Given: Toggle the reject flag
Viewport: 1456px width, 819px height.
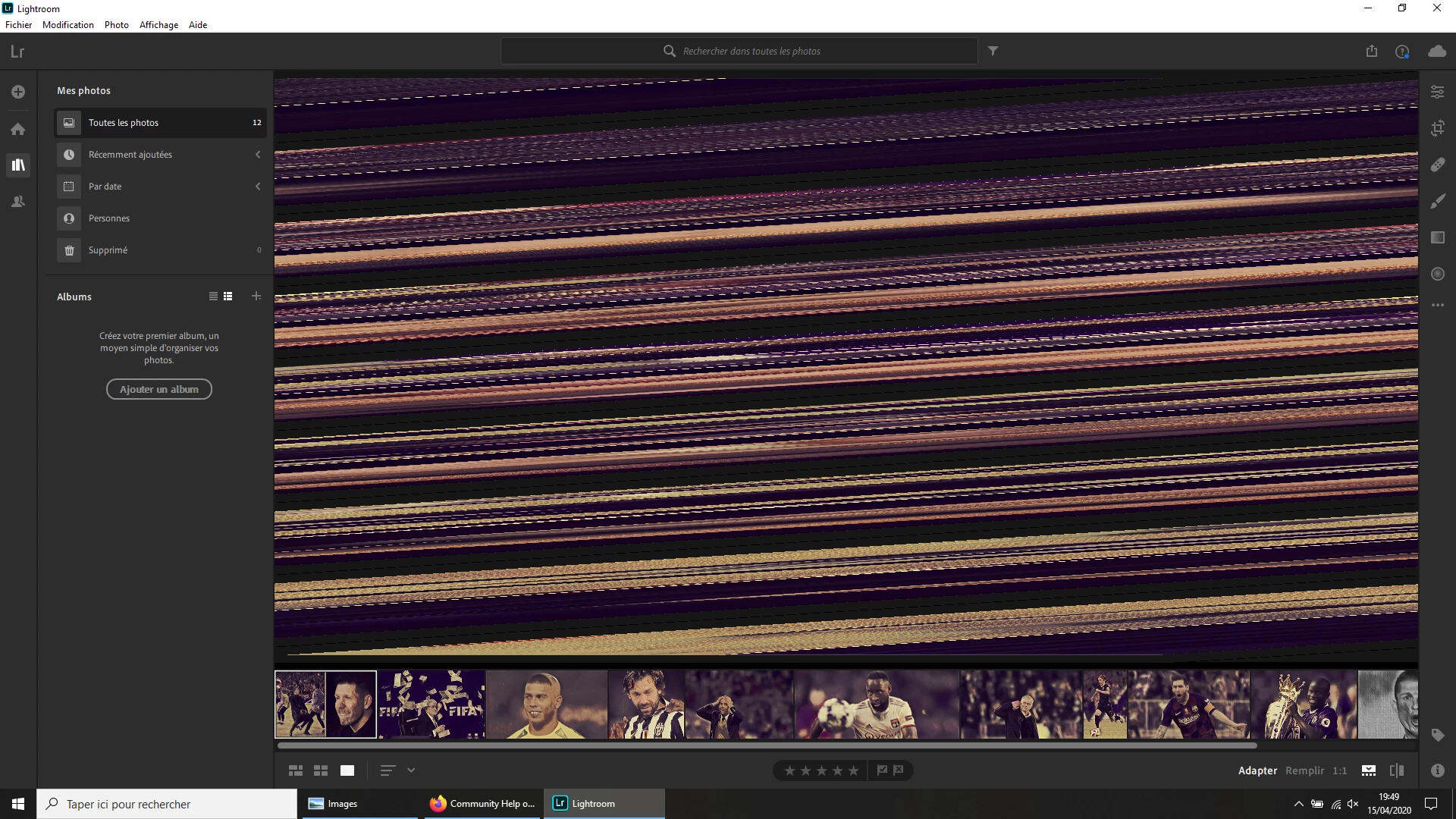Looking at the screenshot, I should tap(899, 770).
